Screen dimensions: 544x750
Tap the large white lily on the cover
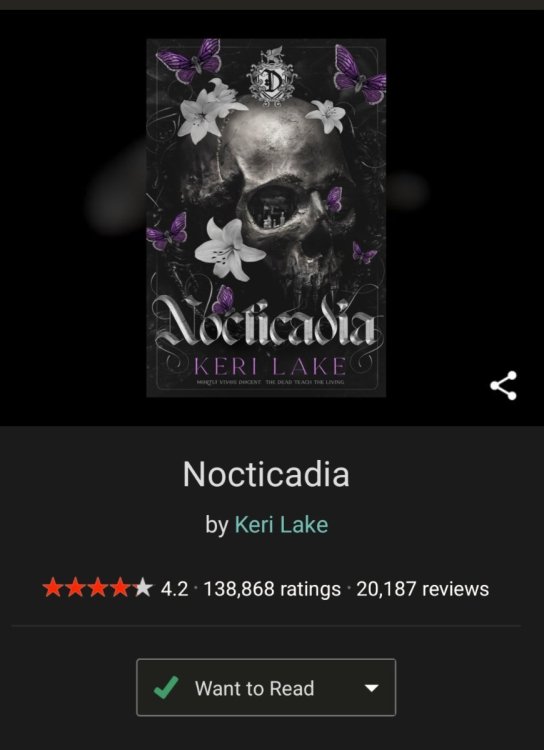tap(229, 250)
